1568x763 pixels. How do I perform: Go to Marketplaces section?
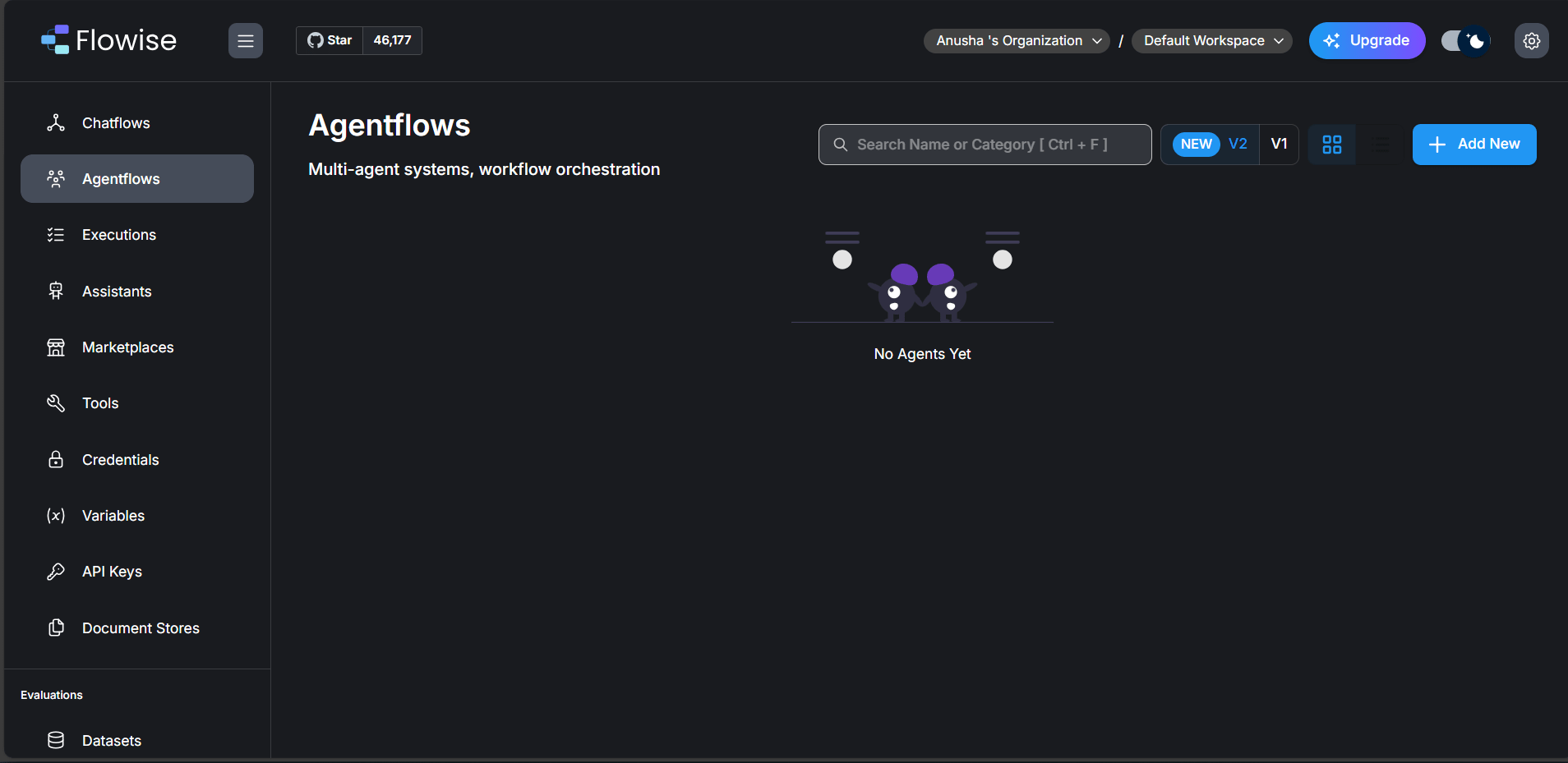[128, 347]
